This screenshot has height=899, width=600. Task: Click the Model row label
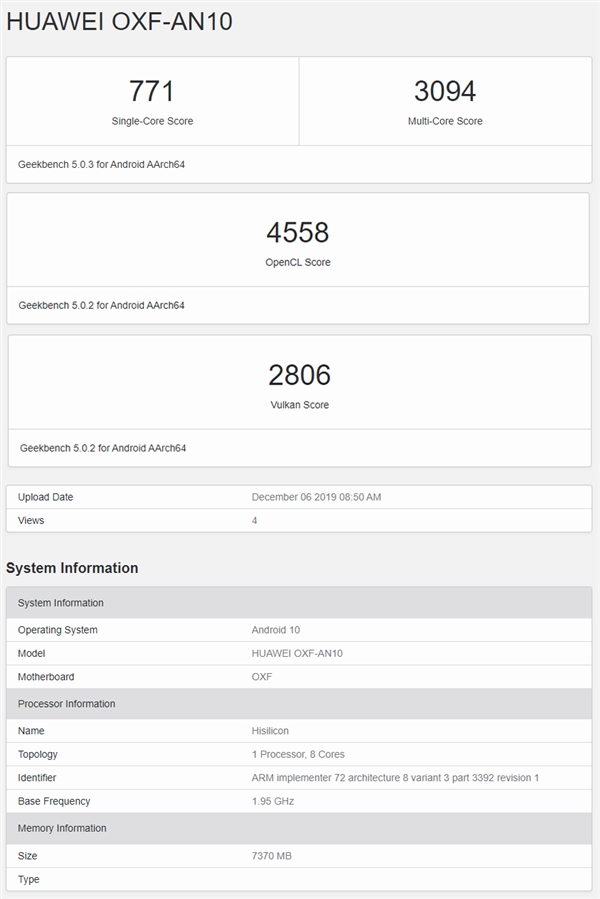(x=32, y=653)
